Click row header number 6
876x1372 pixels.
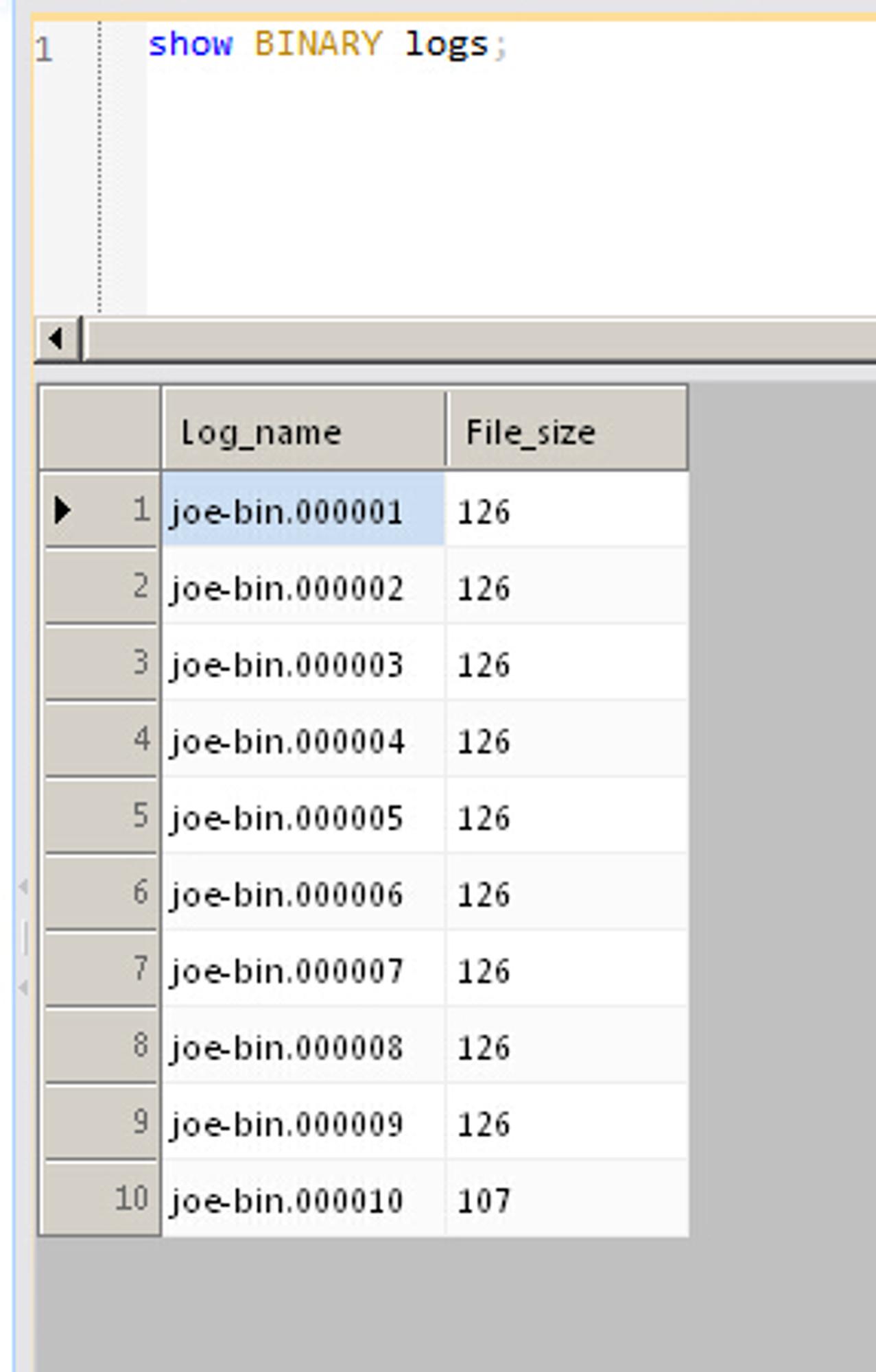pos(101,893)
